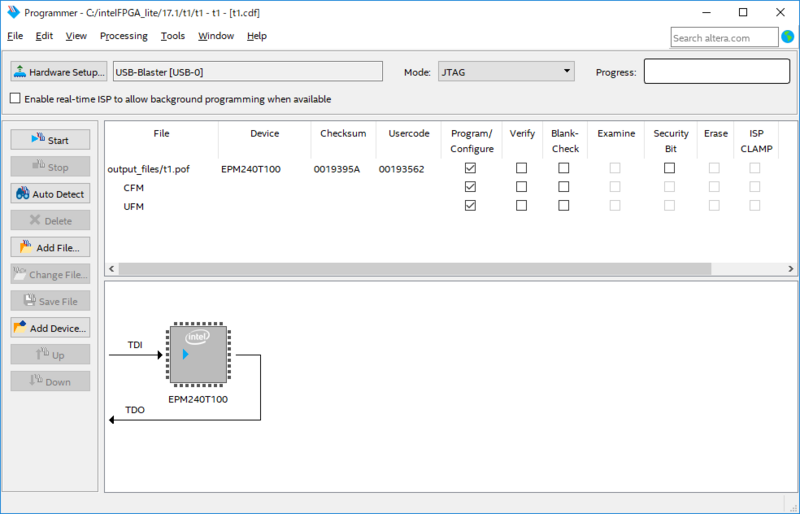Click the Usercode column header
Image resolution: width=800 pixels, height=514 pixels.
409,134
